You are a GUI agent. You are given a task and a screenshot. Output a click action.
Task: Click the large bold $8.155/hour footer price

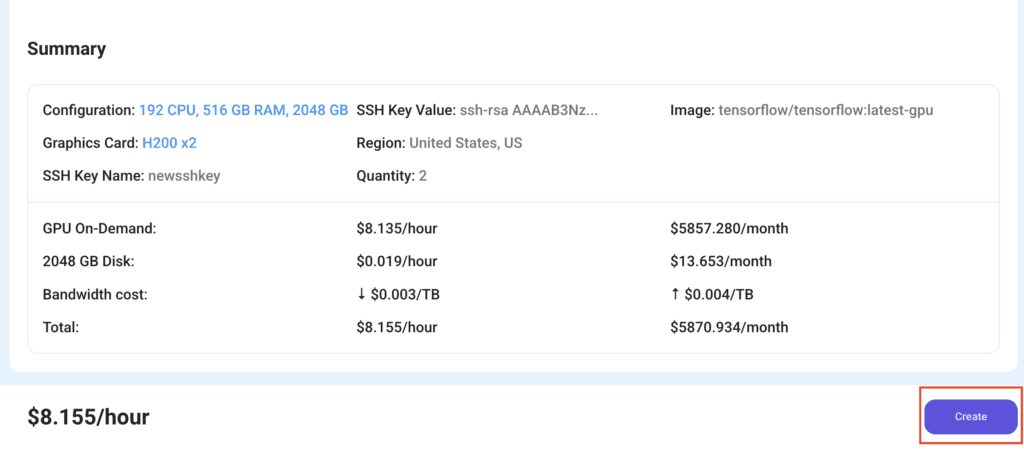88,417
